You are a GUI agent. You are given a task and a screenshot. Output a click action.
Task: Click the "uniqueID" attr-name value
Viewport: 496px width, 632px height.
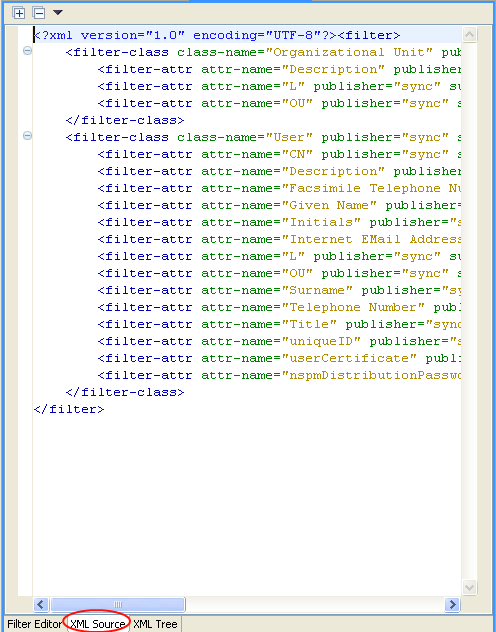[x=321, y=341]
